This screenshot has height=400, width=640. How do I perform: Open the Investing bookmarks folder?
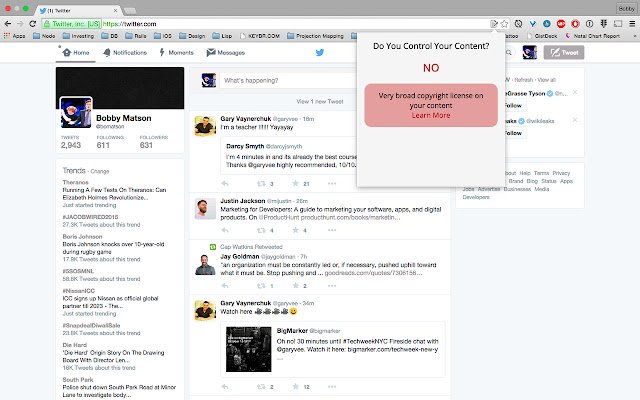(78, 36)
